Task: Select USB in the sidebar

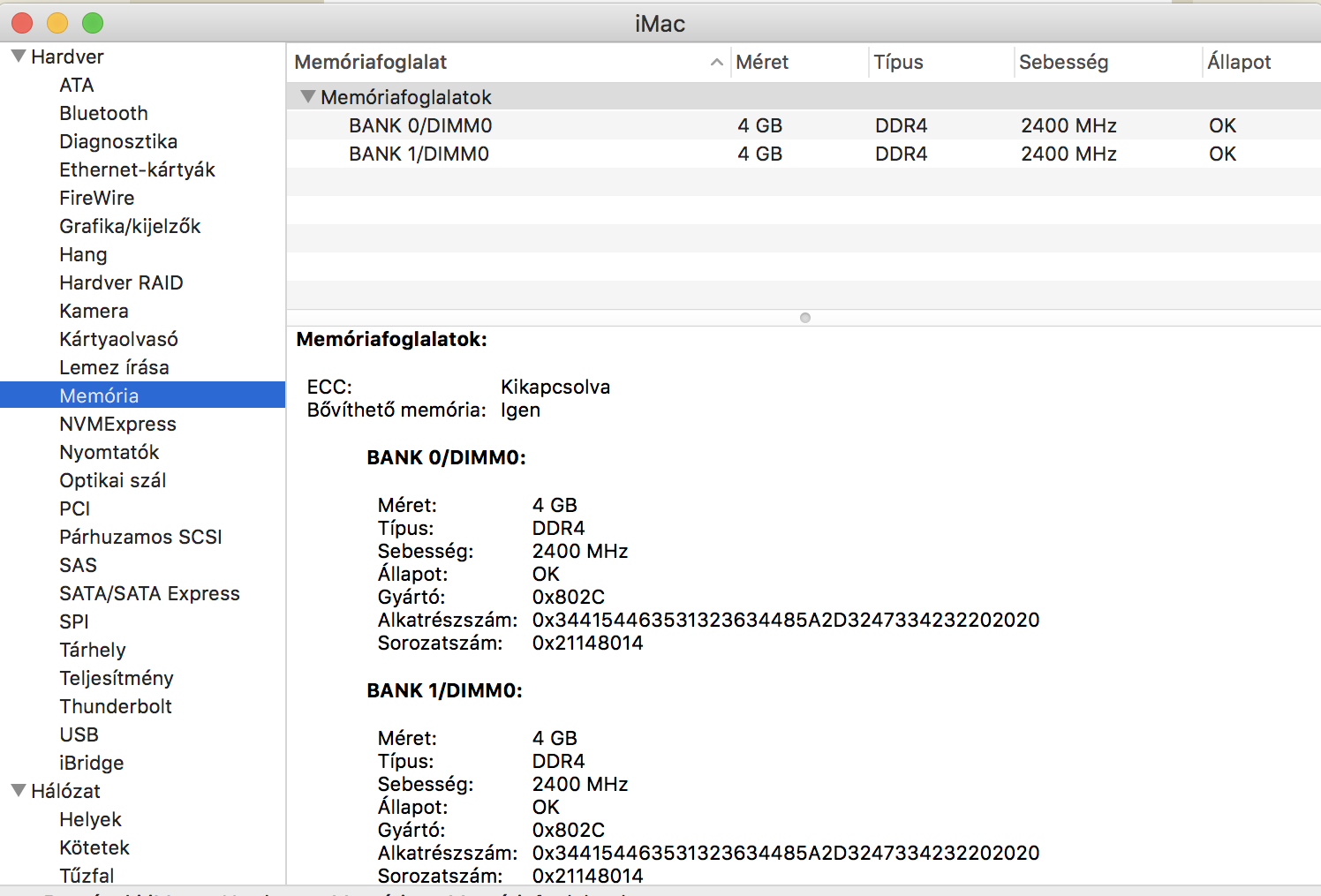Action: point(79,734)
